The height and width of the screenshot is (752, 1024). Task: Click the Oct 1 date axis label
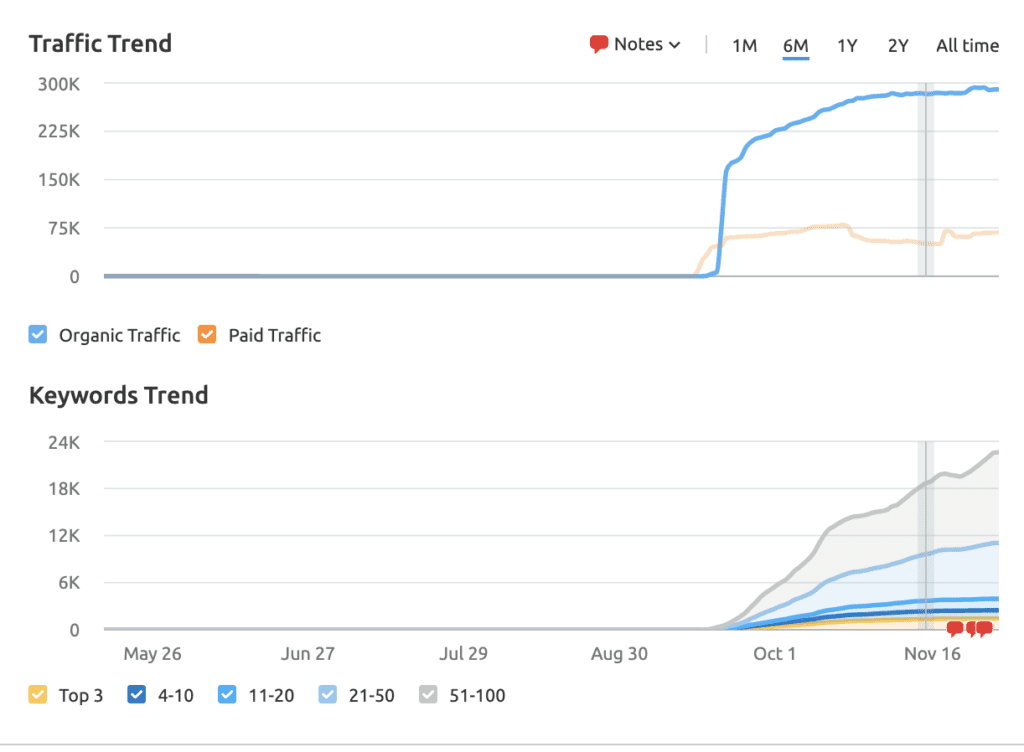(775, 653)
